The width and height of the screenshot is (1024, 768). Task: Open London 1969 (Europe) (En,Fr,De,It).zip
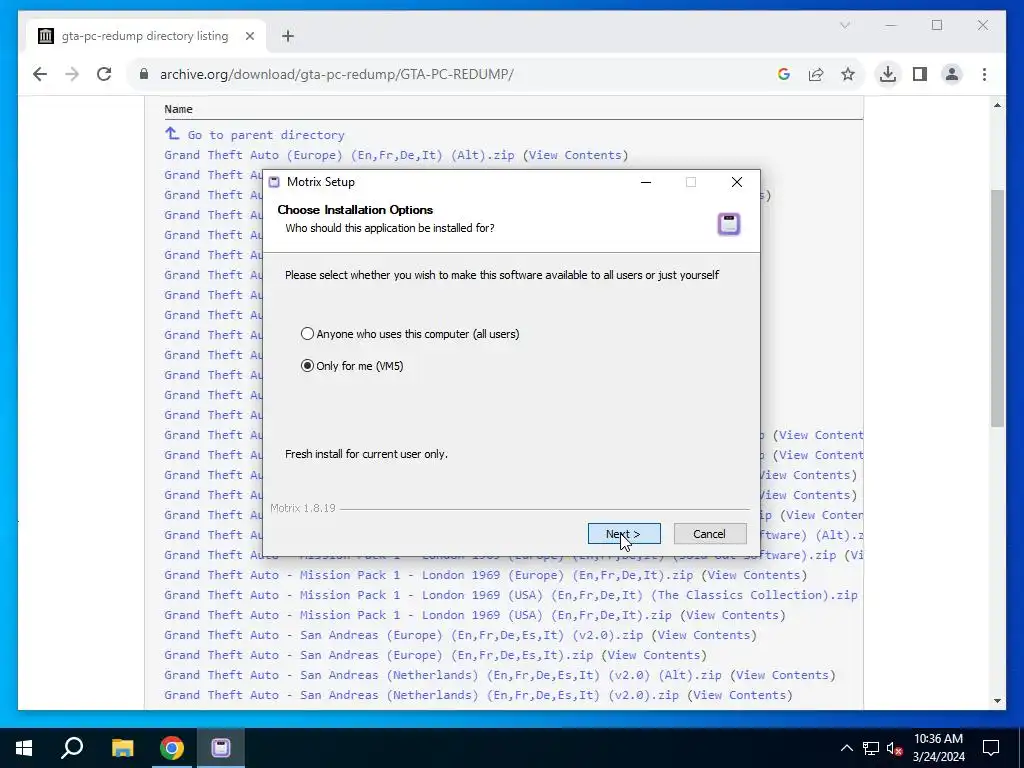(x=428, y=575)
